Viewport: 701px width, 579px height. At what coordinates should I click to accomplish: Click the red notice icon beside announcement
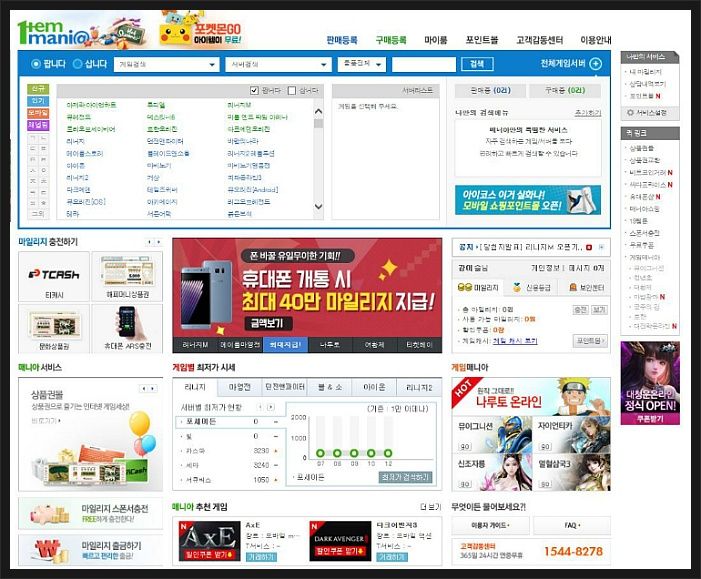(589, 247)
